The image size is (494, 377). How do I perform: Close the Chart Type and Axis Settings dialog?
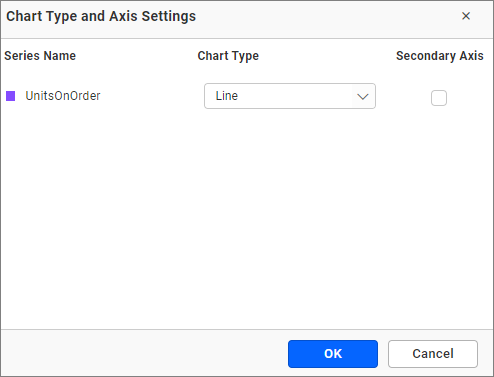point(466,16)
